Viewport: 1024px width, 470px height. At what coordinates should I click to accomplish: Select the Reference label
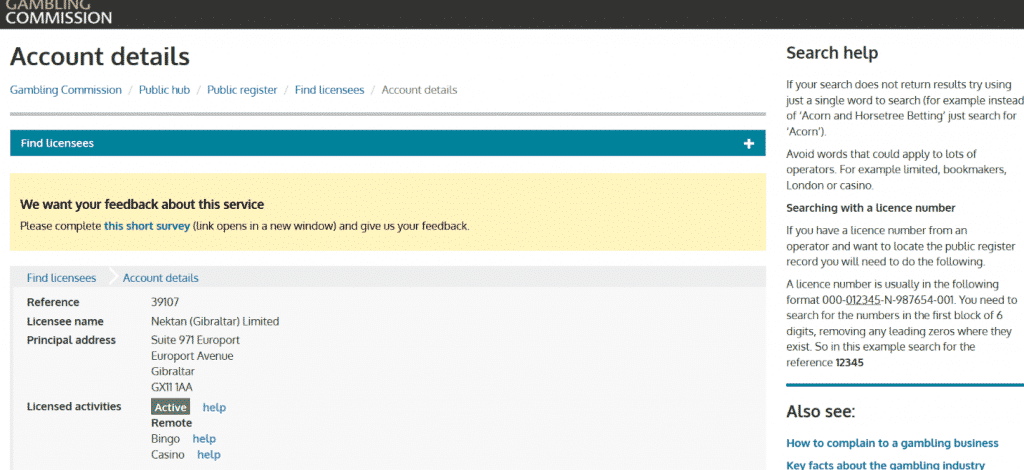53,302
